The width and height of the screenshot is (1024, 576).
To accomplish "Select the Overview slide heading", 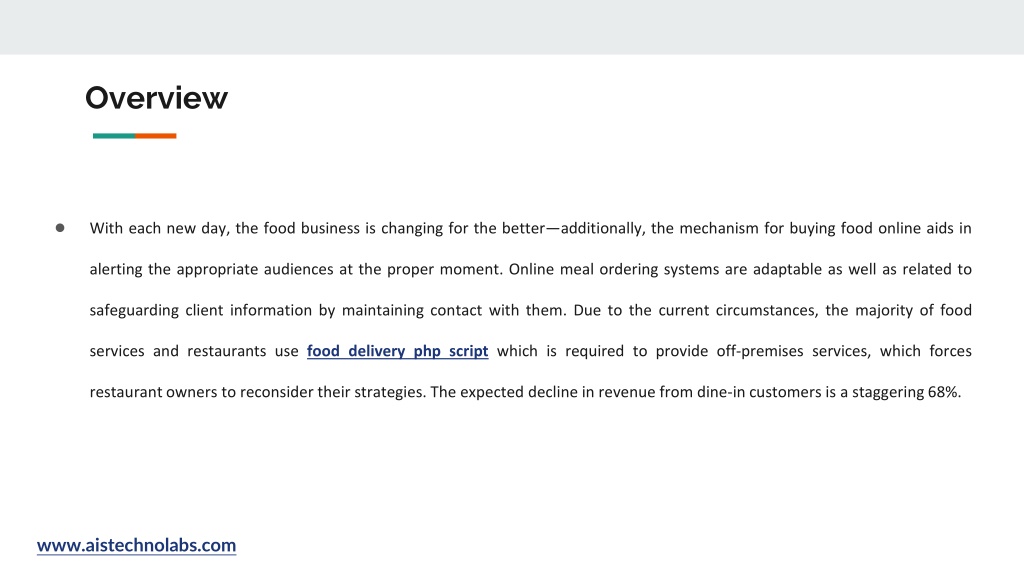I will click(x=157, y=98).
